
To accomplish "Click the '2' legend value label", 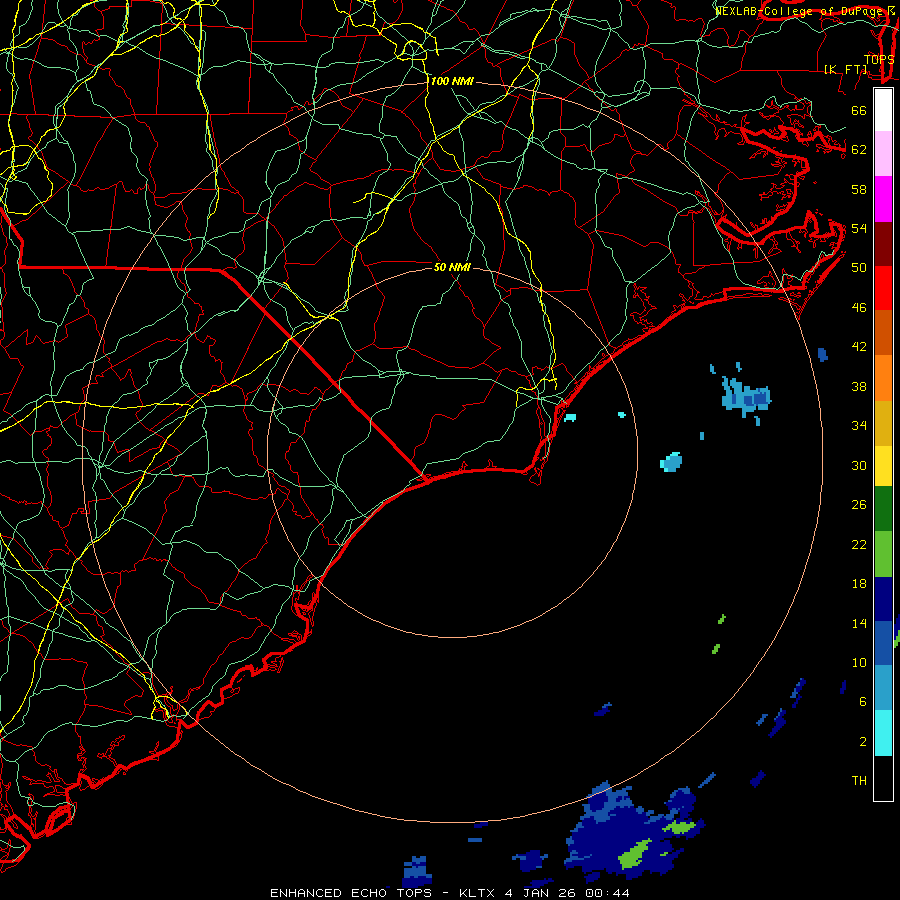I will [863, 742].
